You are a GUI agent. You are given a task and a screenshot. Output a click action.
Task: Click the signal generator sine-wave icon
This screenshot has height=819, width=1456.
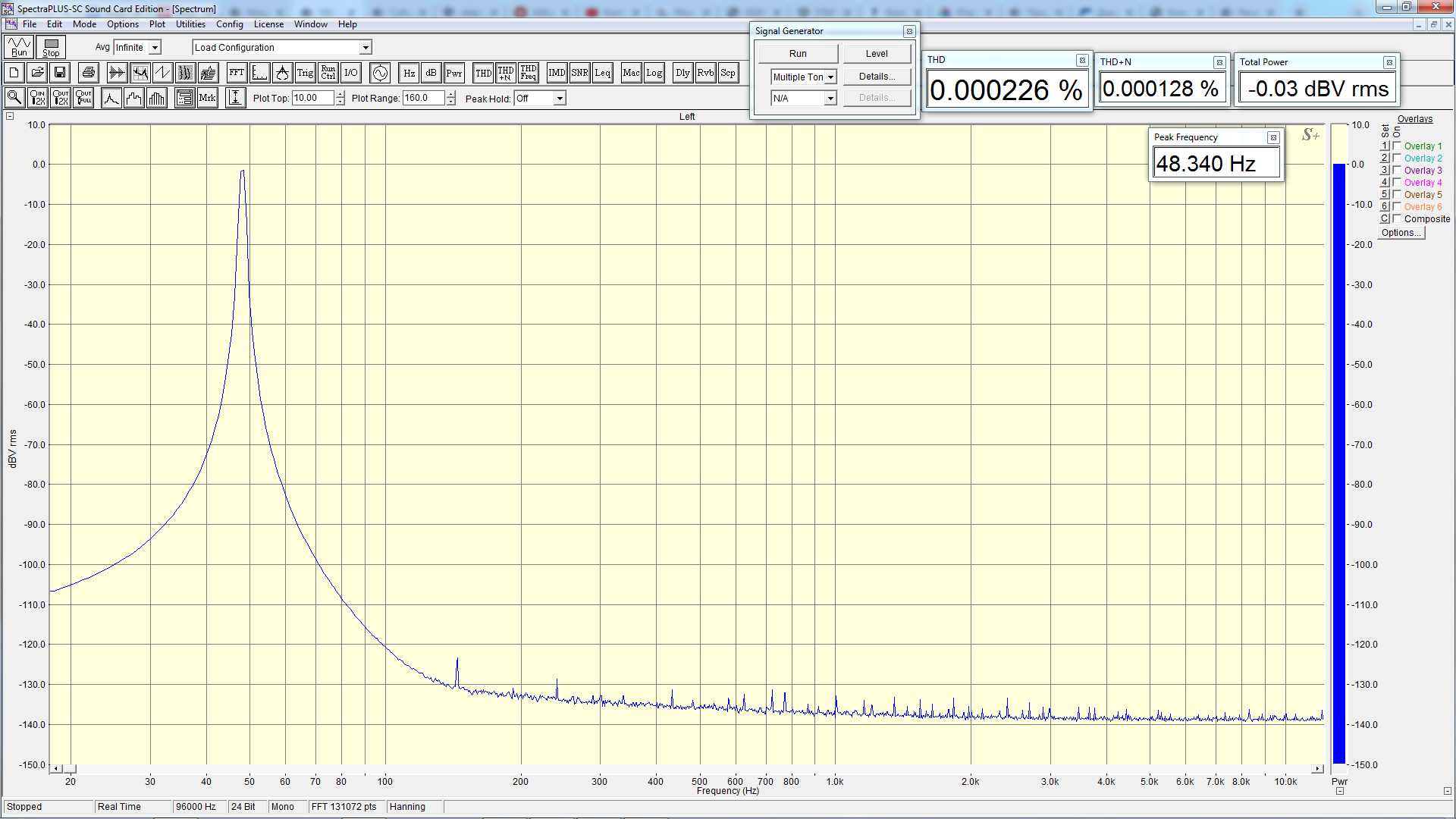(380, 73)
